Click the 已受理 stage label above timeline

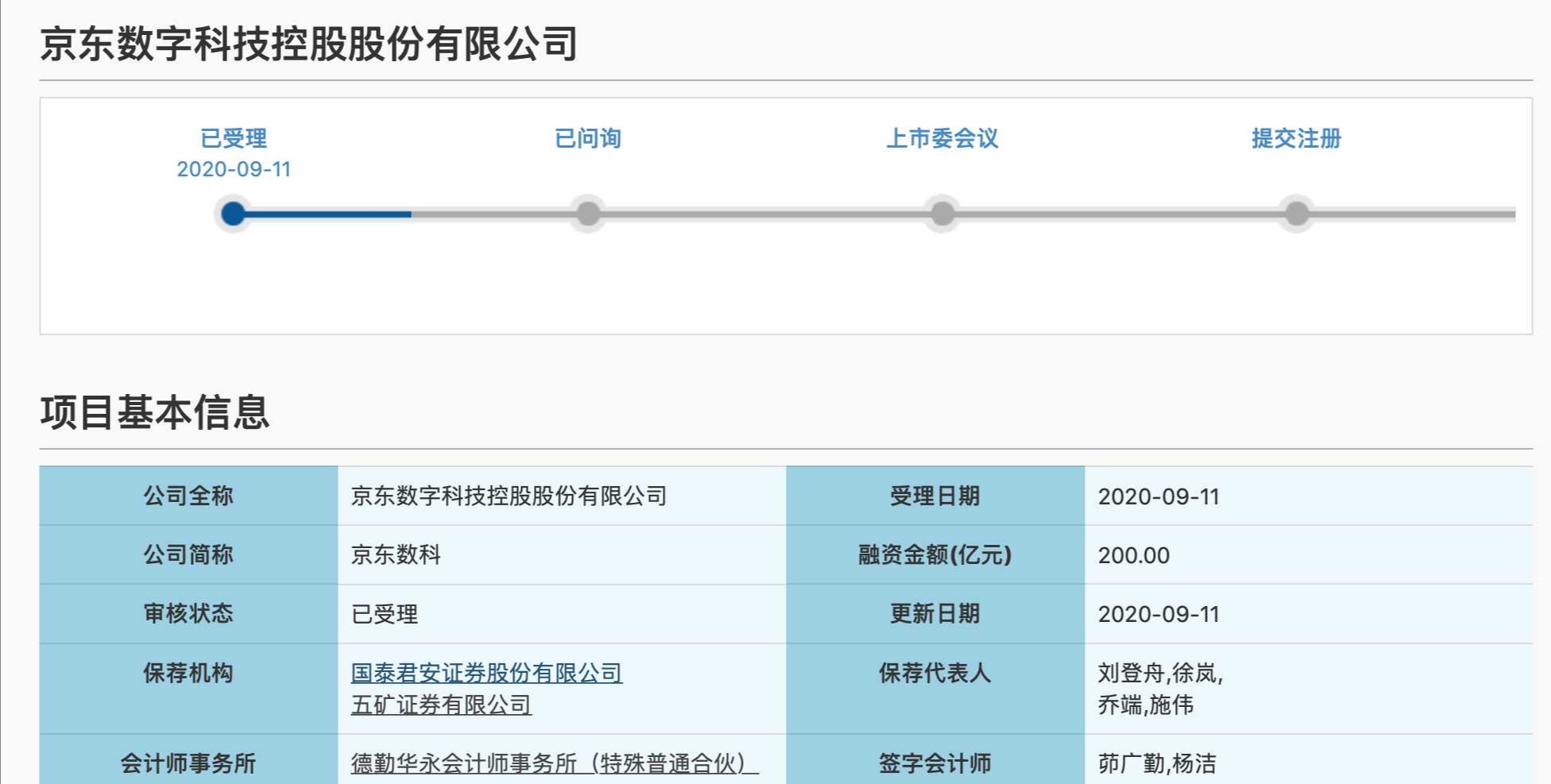(234, 138)
